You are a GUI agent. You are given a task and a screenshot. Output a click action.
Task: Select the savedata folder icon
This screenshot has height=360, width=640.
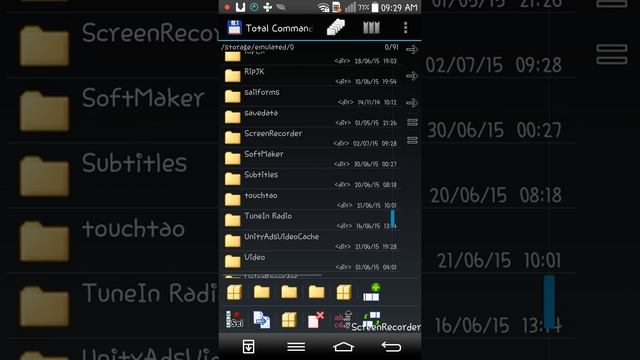pyautogui.click(x=233, y=117)
